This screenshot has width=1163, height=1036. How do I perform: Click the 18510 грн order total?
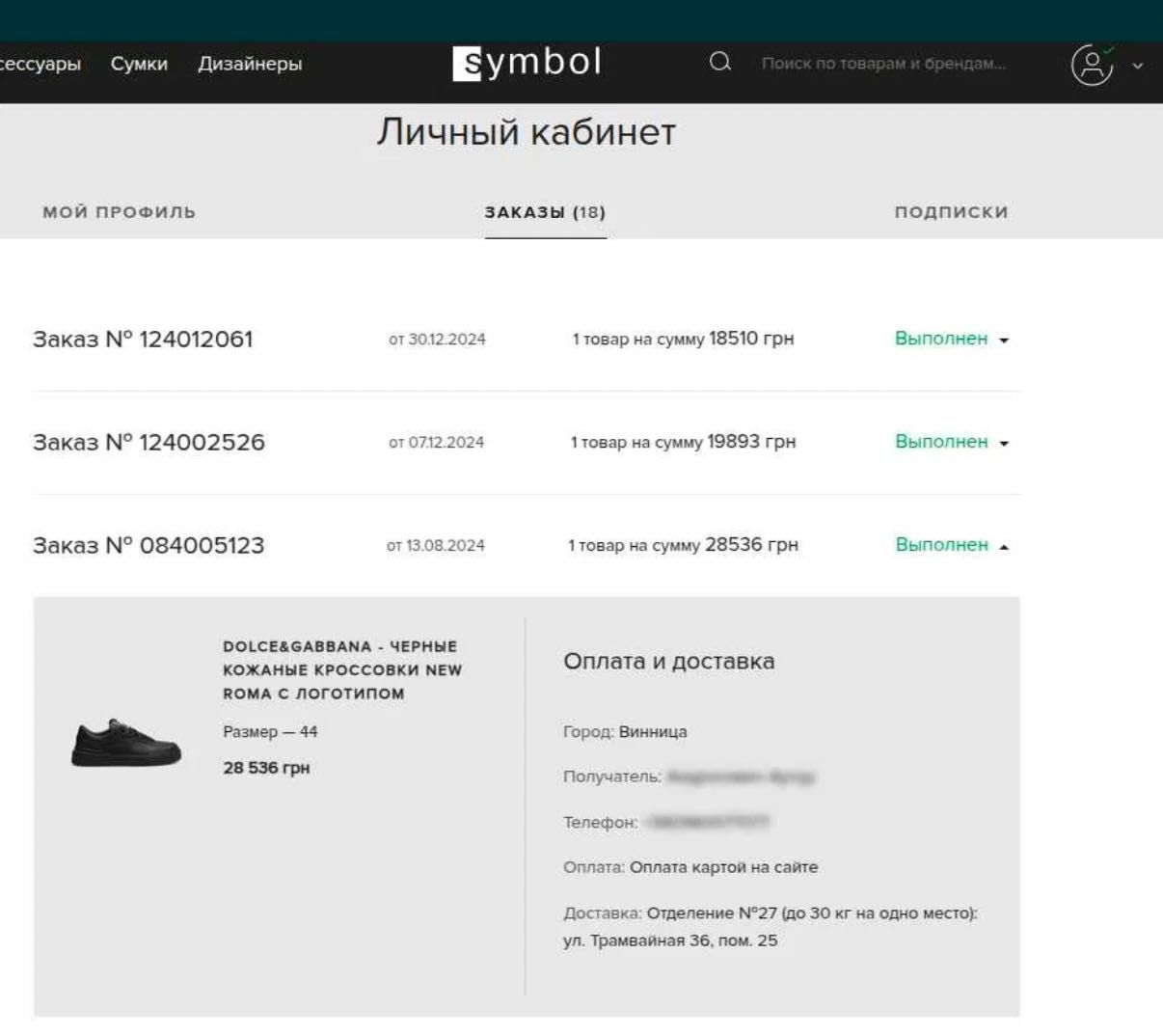pos(751,339)
